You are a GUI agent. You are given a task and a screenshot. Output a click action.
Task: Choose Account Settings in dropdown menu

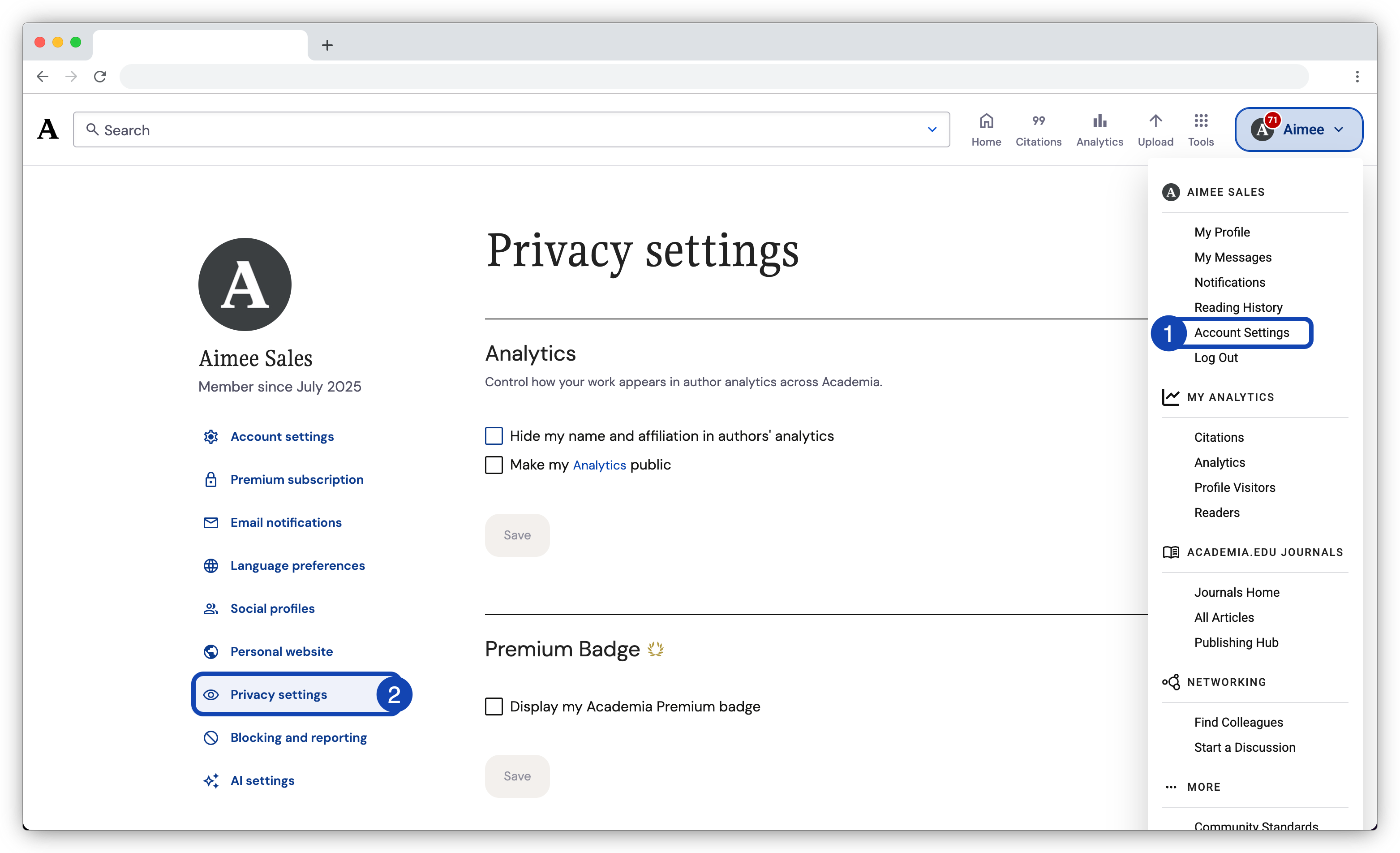pyautogui.click(x=1241, y=332)
